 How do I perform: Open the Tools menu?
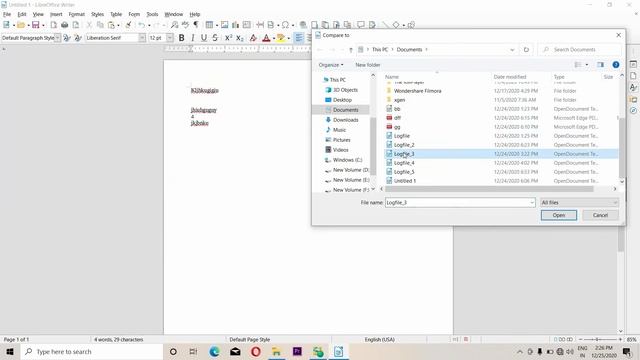click(x=152, y=14)
